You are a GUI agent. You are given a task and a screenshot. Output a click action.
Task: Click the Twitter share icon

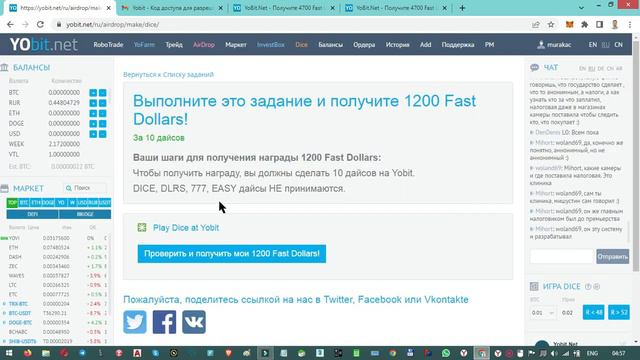pyautogui.click(x=135, y=322)
